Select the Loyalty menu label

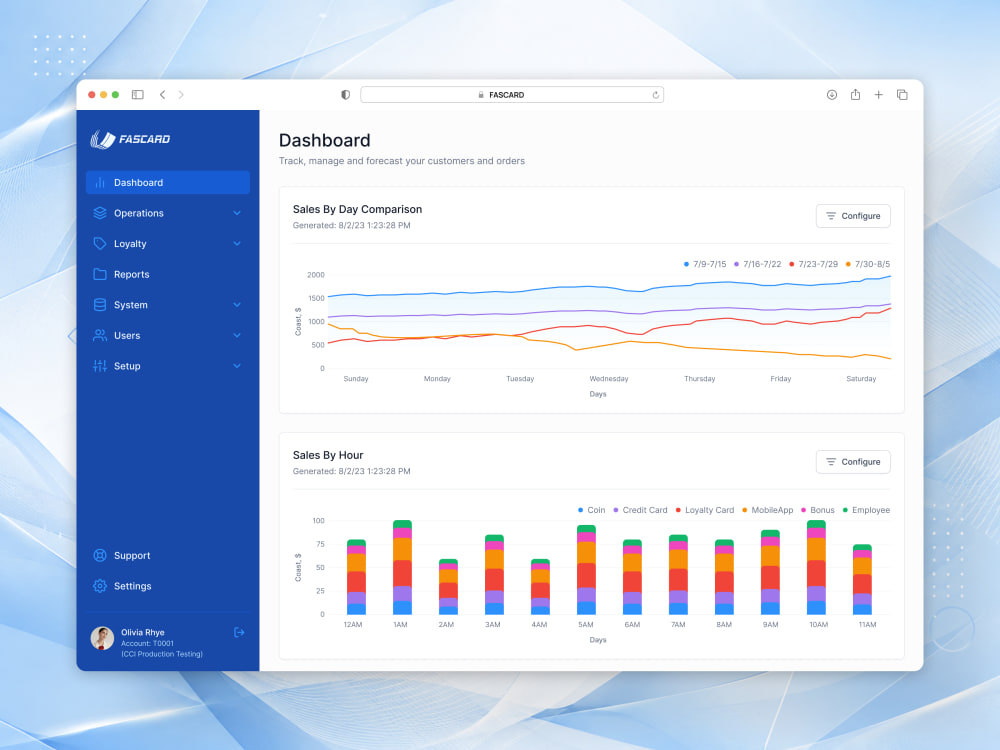coord(130,244)
